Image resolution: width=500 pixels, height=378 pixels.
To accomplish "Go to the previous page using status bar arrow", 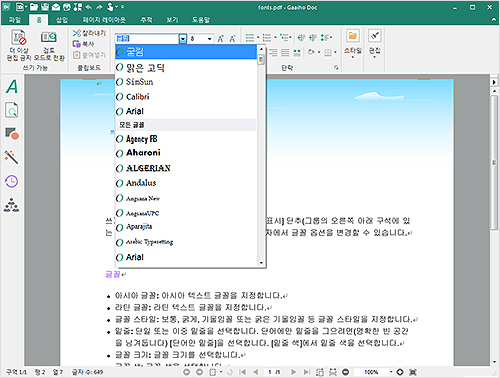I will click(x=256, y=372).
